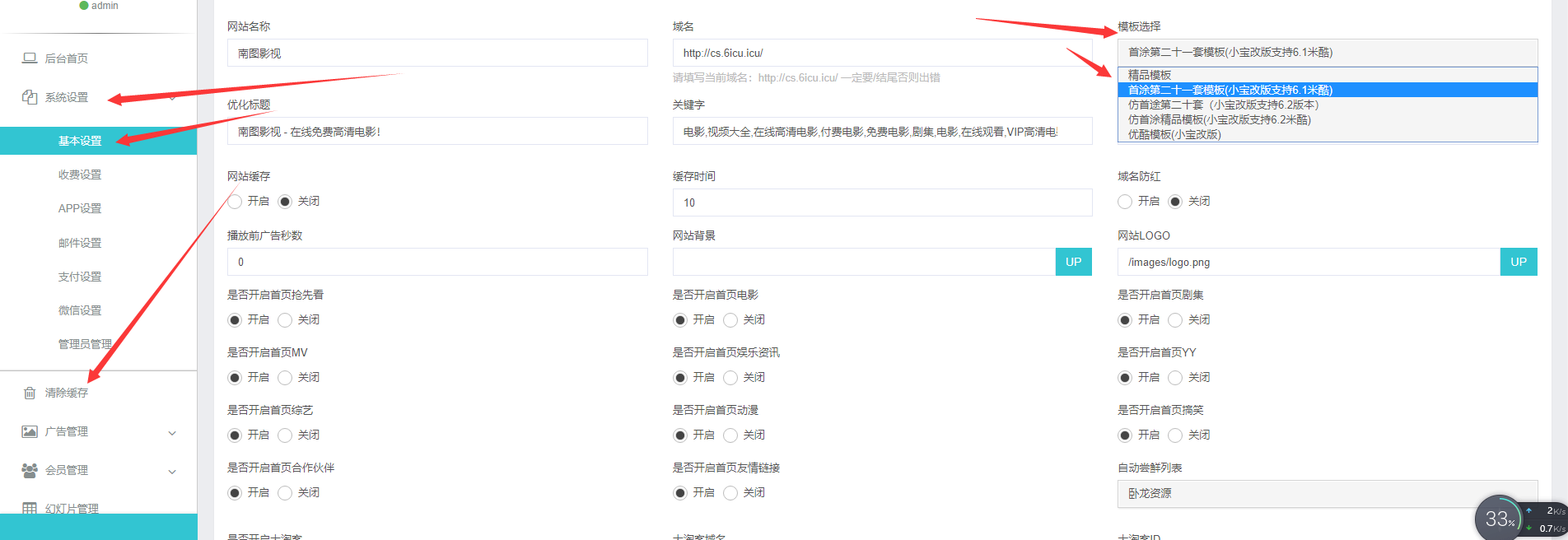This screenshot has width=1568, height=540.
Task: Click into the 网站名称 text field
Action: pyautogui.click(x=436, y=54)
